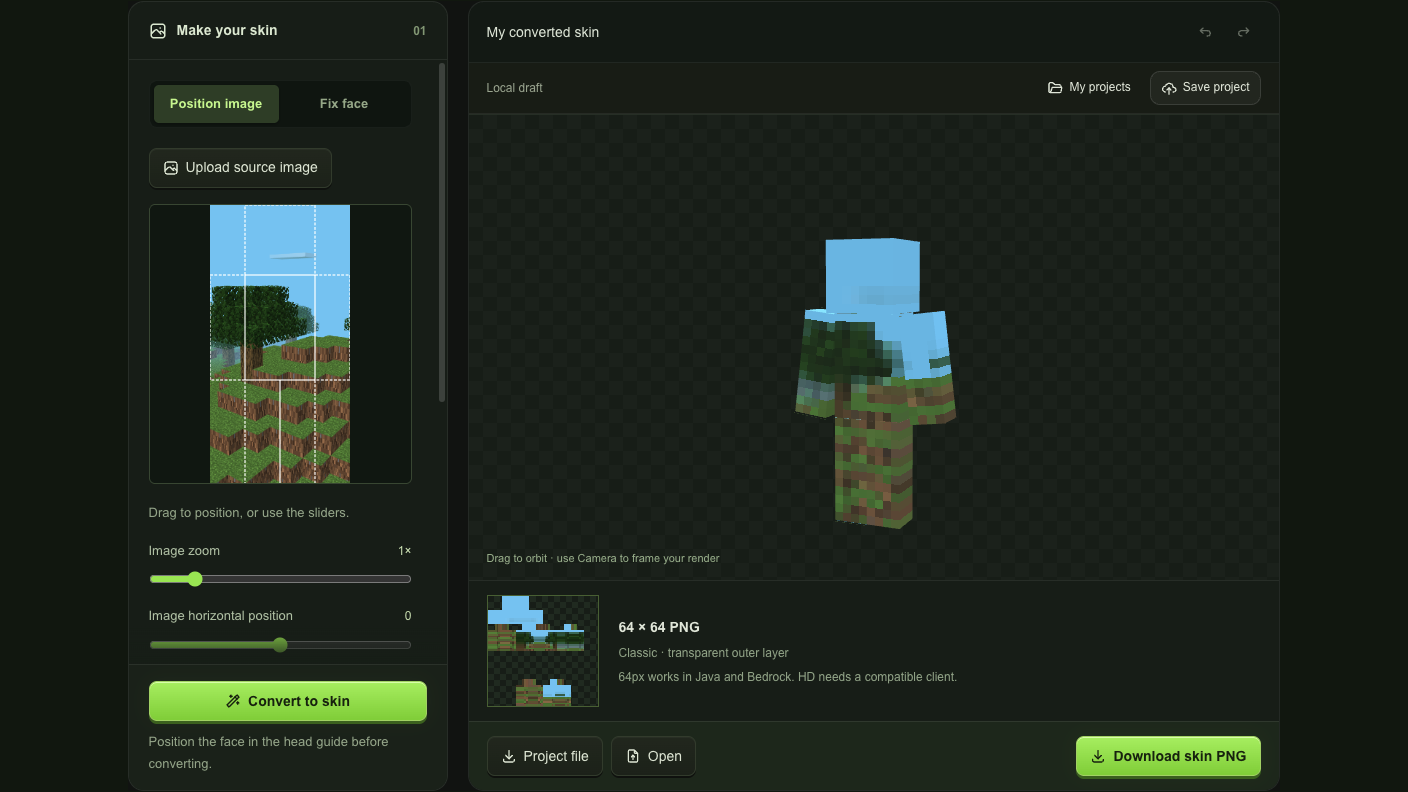Click the Image zoom slider handle
1408x792 pixels.
[x=195, y=579]
